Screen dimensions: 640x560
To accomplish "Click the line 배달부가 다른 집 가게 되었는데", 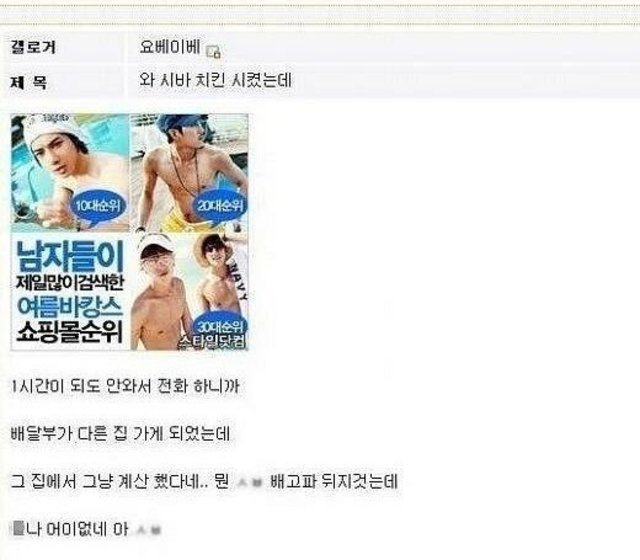I will [120, 433].
